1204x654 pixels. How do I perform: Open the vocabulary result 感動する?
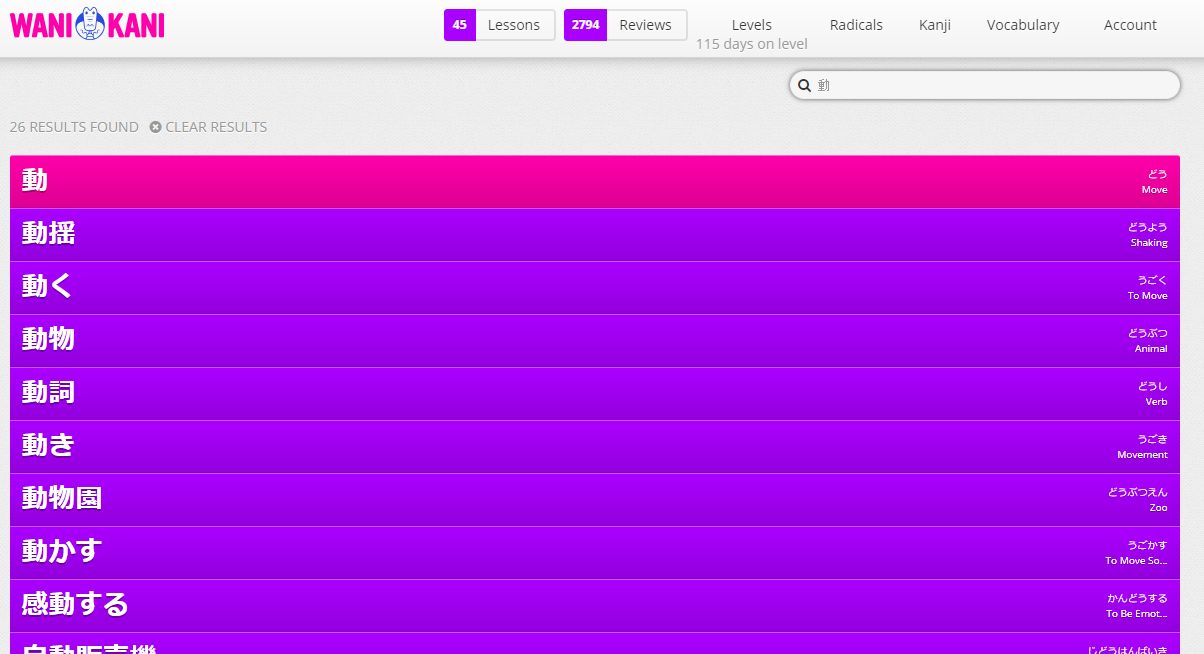point(595,606)
